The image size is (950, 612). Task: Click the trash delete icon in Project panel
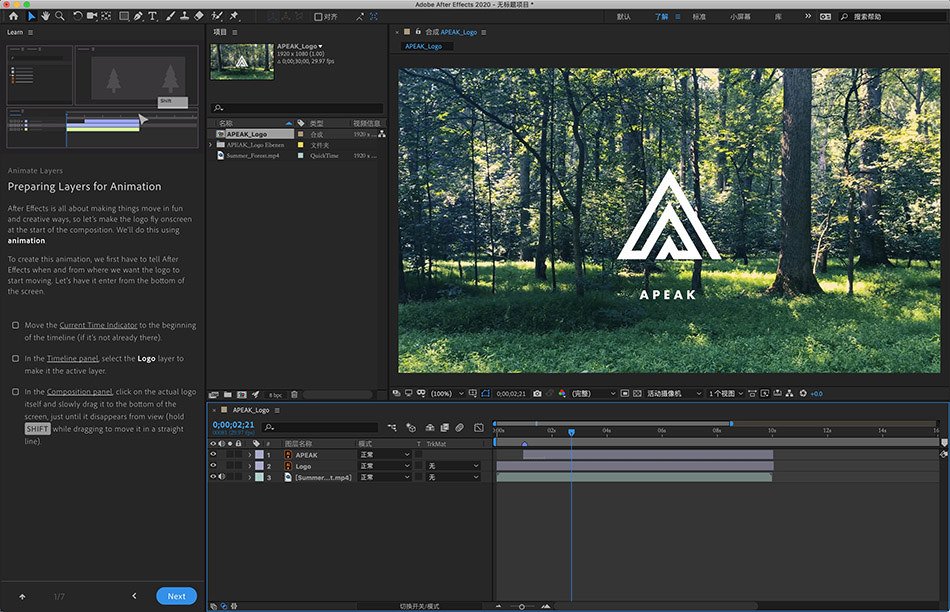click(294, 394)
